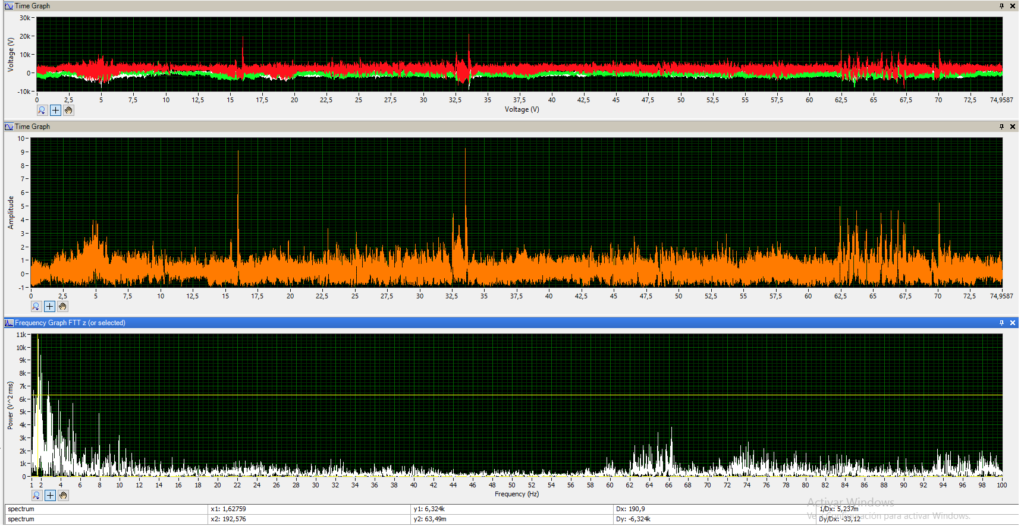Click the 'Dx: 190,9' value cell
The height and width of the screenshot is (529, 1024).
715,508
